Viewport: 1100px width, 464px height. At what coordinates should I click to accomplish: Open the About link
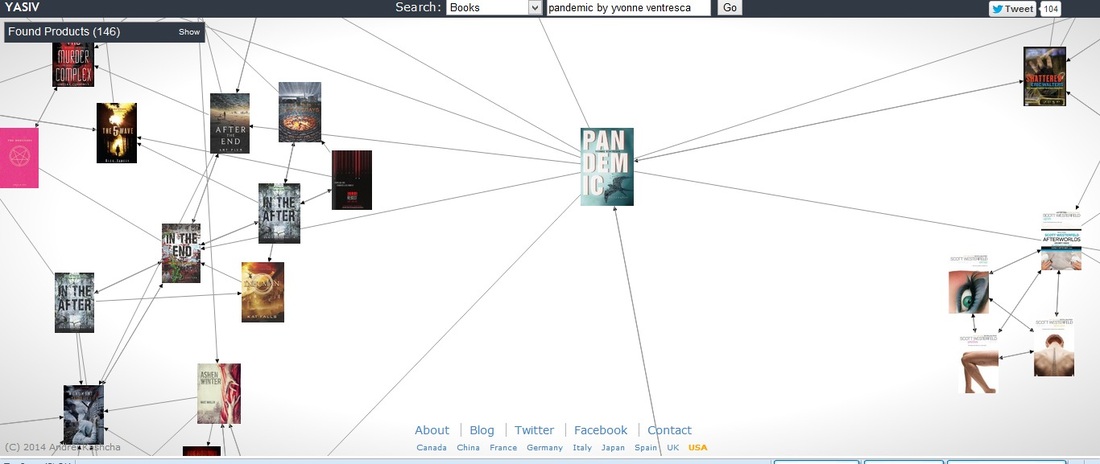(431, 430)
